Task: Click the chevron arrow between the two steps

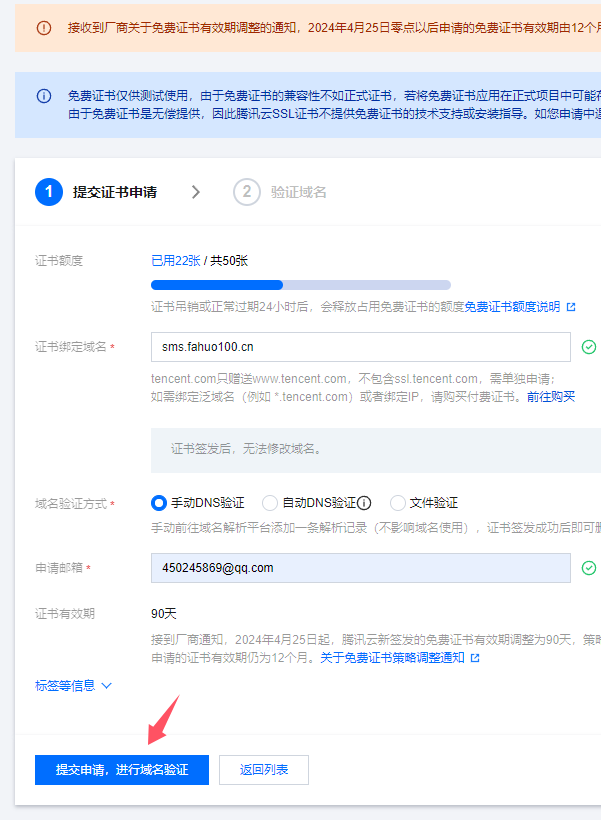Action: point(195,192)
